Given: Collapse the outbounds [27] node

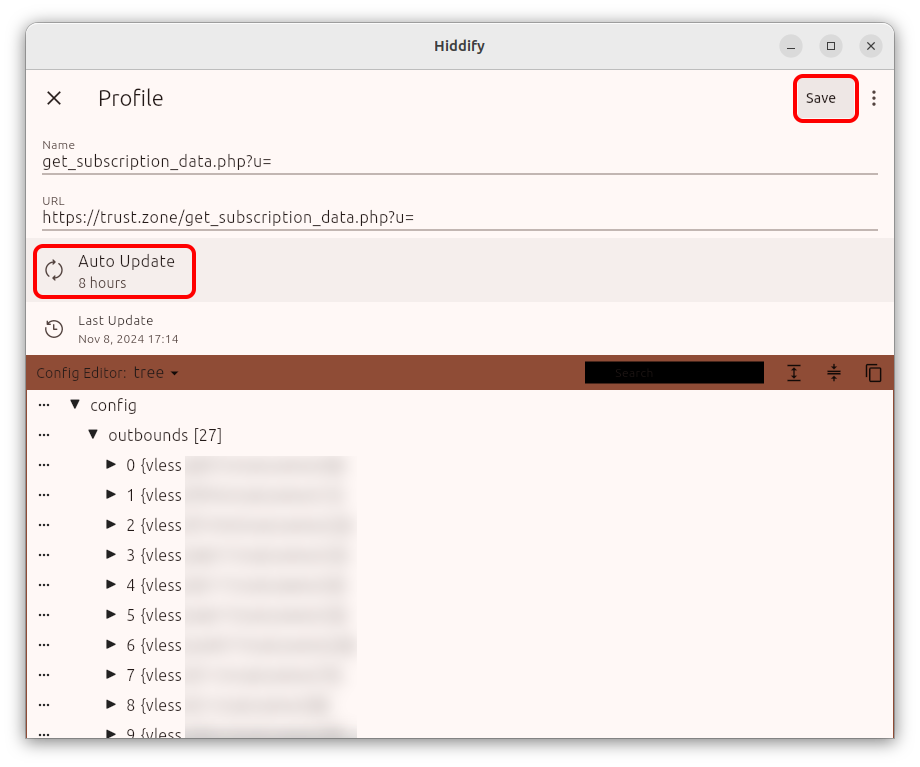Looking at the screenshot, I should pyautogui.click(x=93, y=434).
